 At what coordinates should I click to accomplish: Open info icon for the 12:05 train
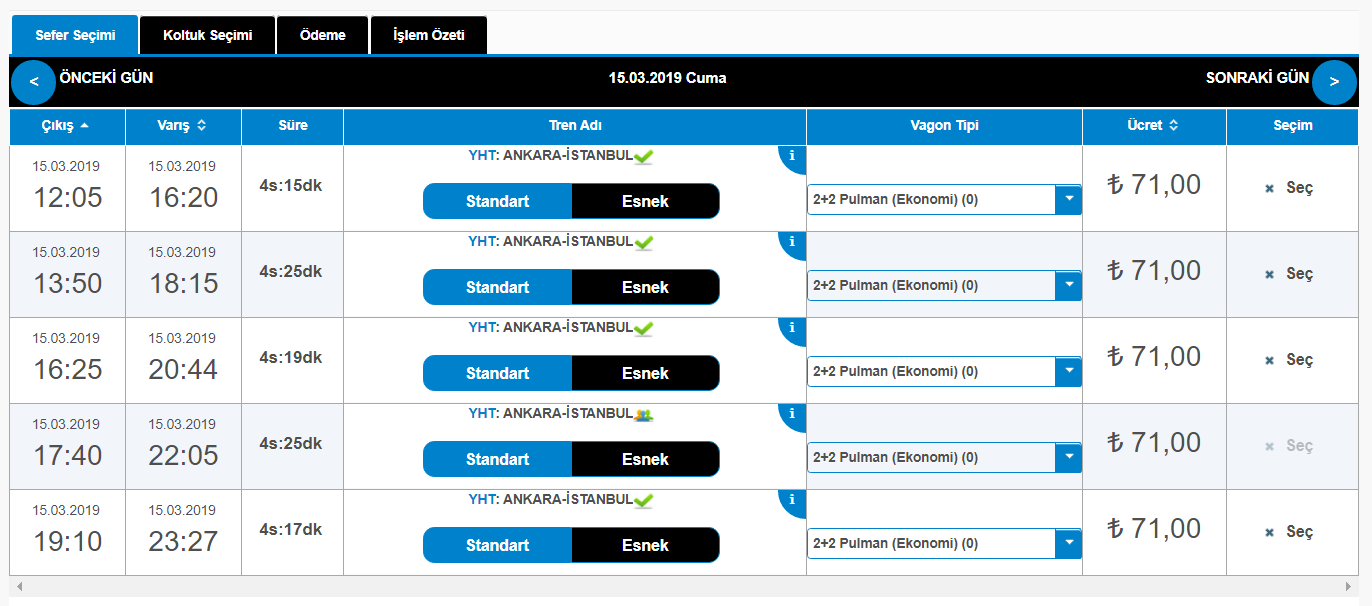pyautogui.click(x=792, y=156)
